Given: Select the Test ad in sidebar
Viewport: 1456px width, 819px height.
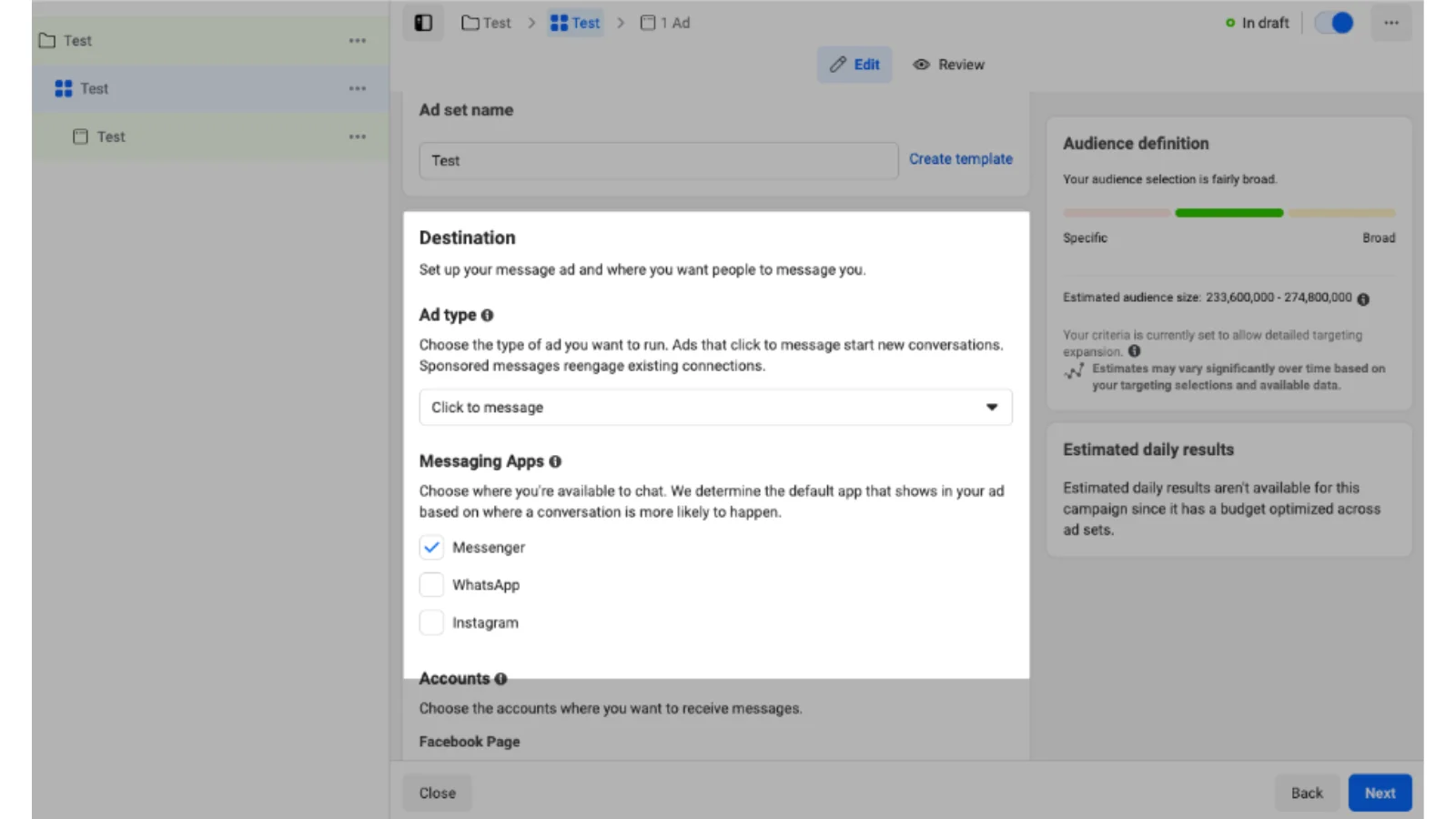Looking at the screenshot, I should click(x=210, y=136).
